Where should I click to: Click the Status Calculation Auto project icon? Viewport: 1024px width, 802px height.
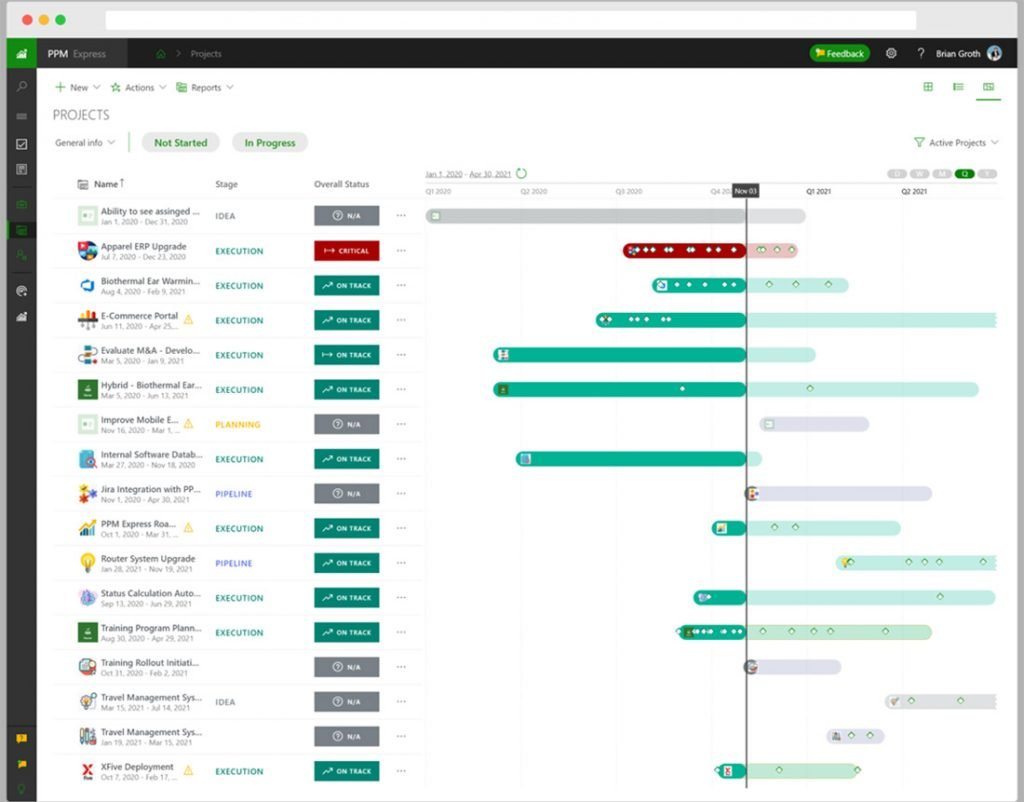pos(88,597)
